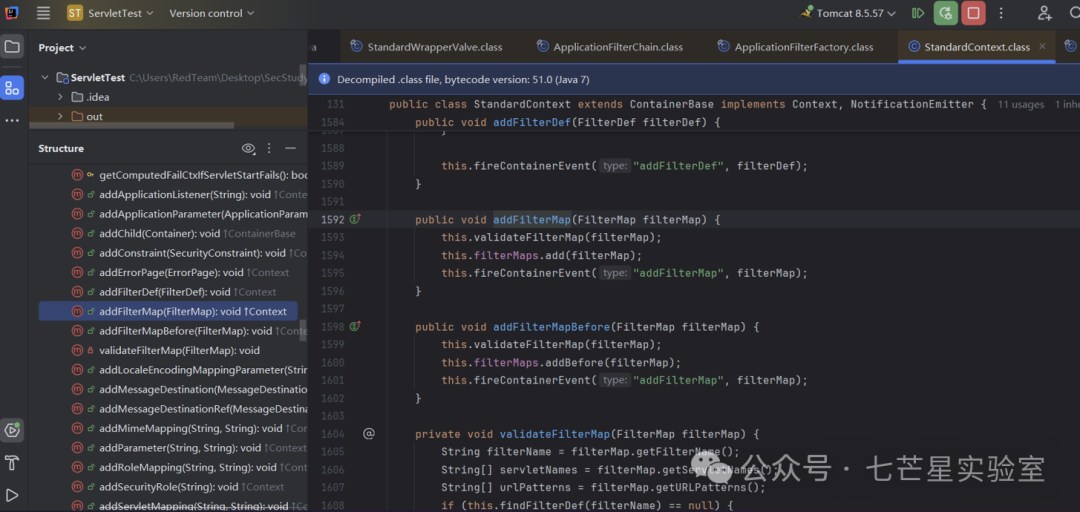Select addApplicationListener(String) in Structure
The height and width of the screenshot is (512, 1080).
(x=189, y=194)
